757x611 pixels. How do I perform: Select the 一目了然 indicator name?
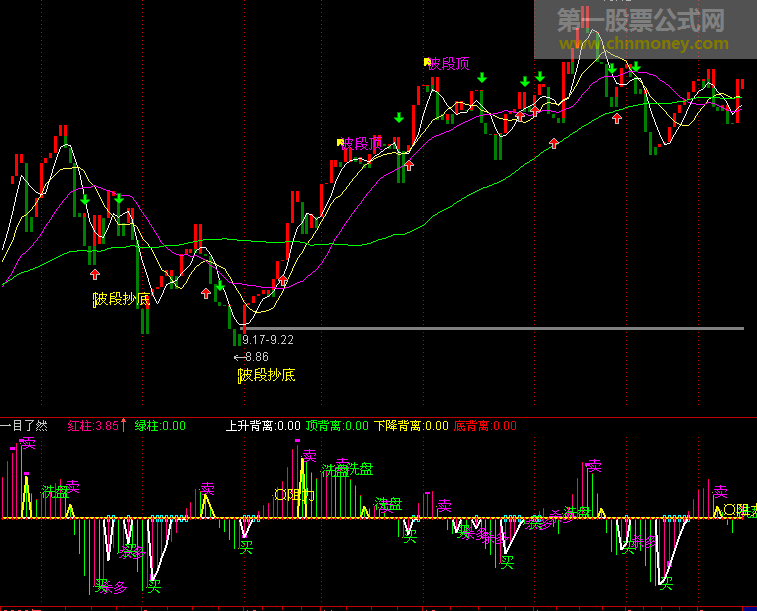[24, 425]
